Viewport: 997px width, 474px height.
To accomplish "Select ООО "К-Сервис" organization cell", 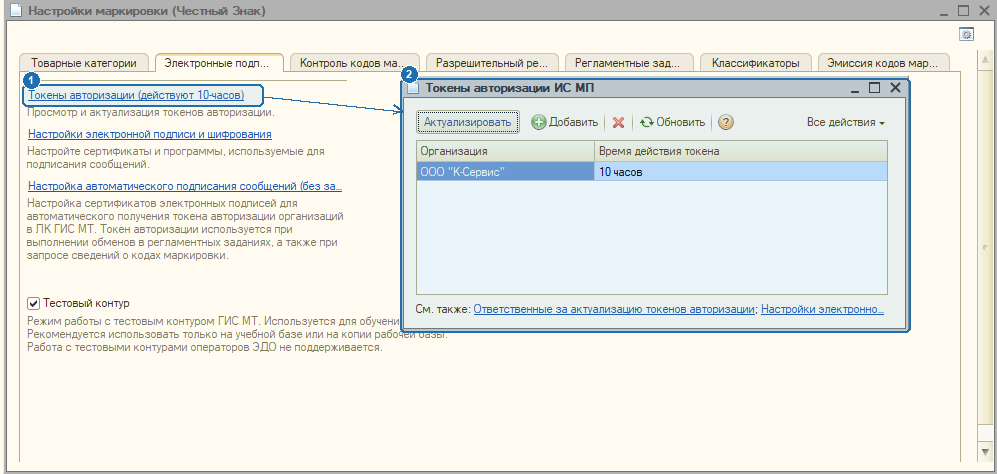I will [x=505, y=172].
